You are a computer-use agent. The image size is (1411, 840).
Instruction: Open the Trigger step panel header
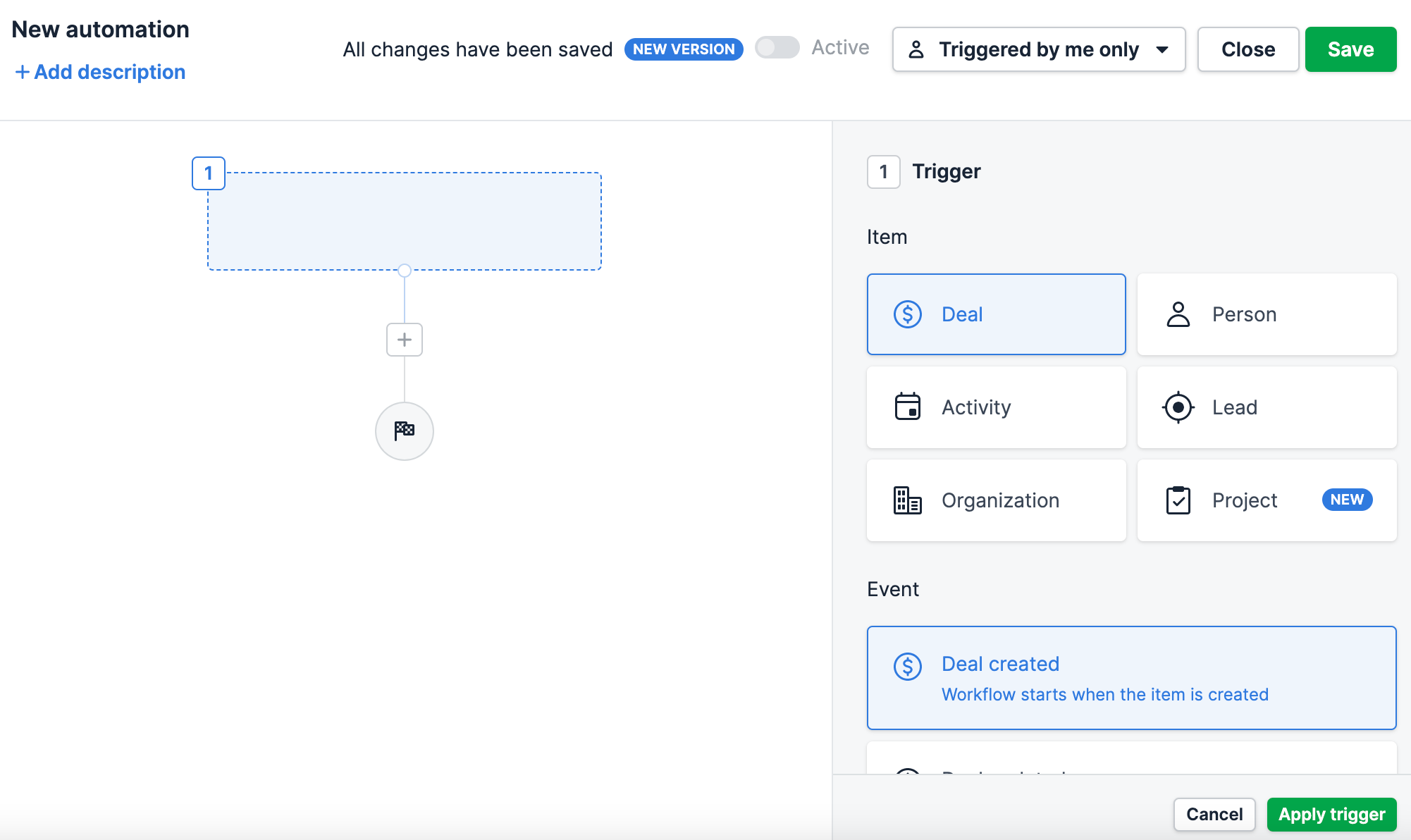click(946, 171)
